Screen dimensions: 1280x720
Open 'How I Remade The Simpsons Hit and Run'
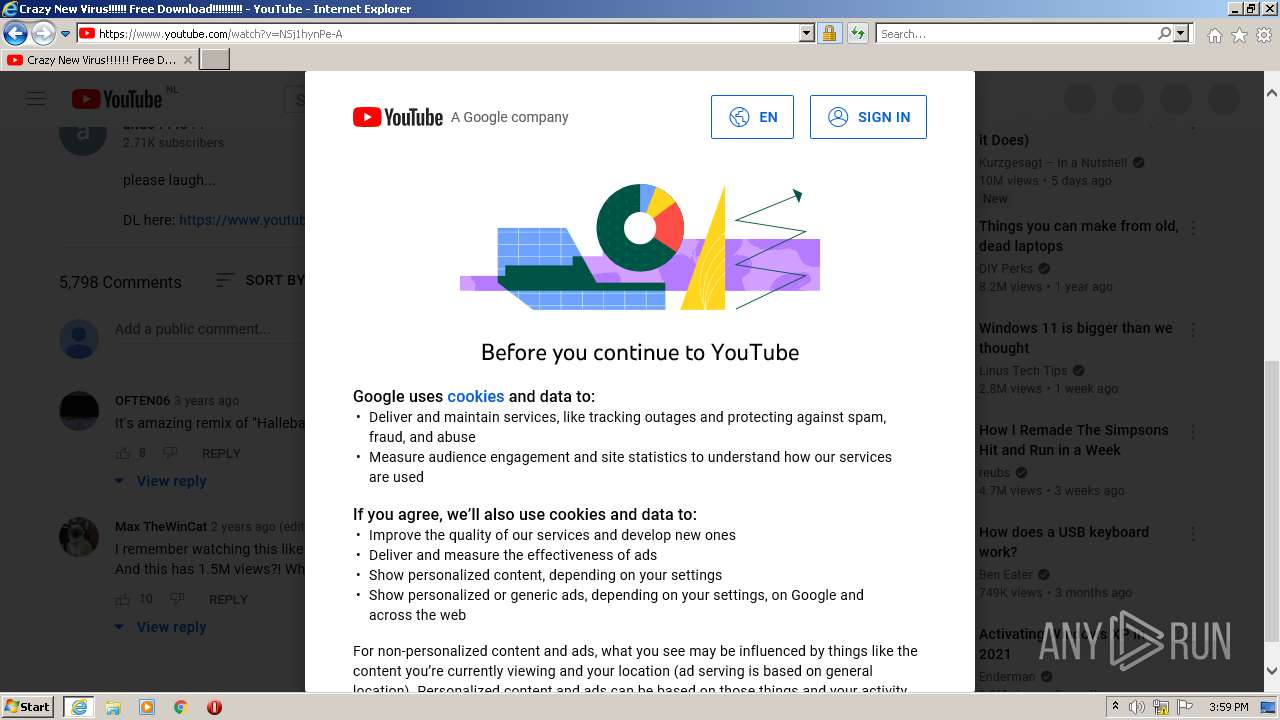(1073, 440)
